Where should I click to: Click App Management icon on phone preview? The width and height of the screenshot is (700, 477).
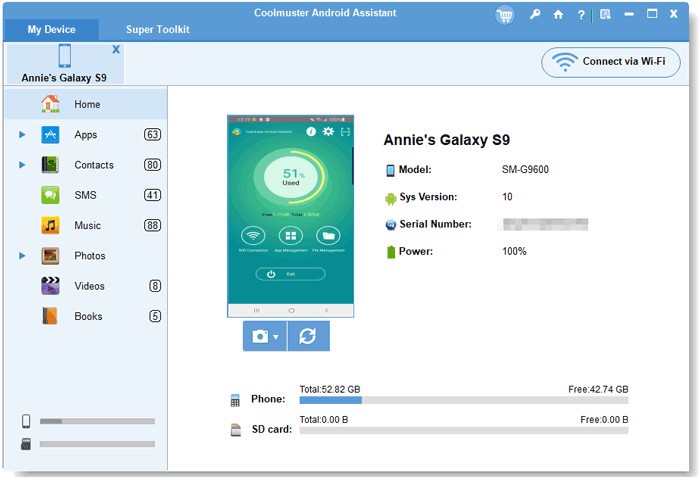(291, 235)
